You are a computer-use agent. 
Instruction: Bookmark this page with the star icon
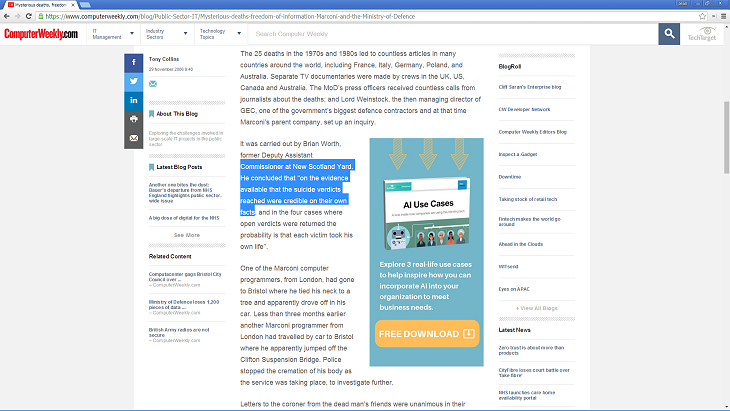point(702,16)
